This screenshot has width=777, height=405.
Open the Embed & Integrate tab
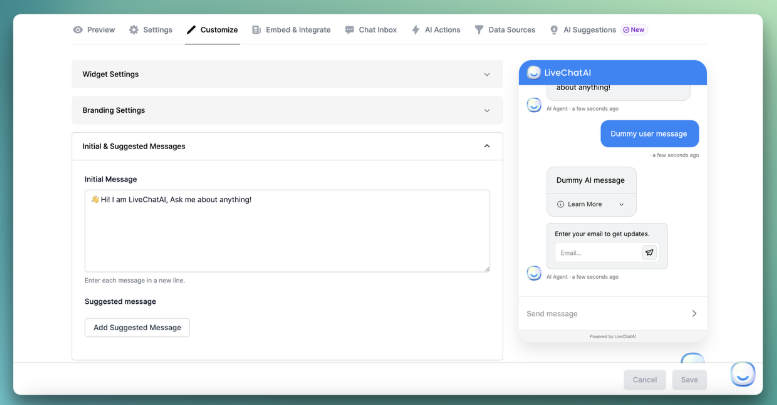pos(291,30)
